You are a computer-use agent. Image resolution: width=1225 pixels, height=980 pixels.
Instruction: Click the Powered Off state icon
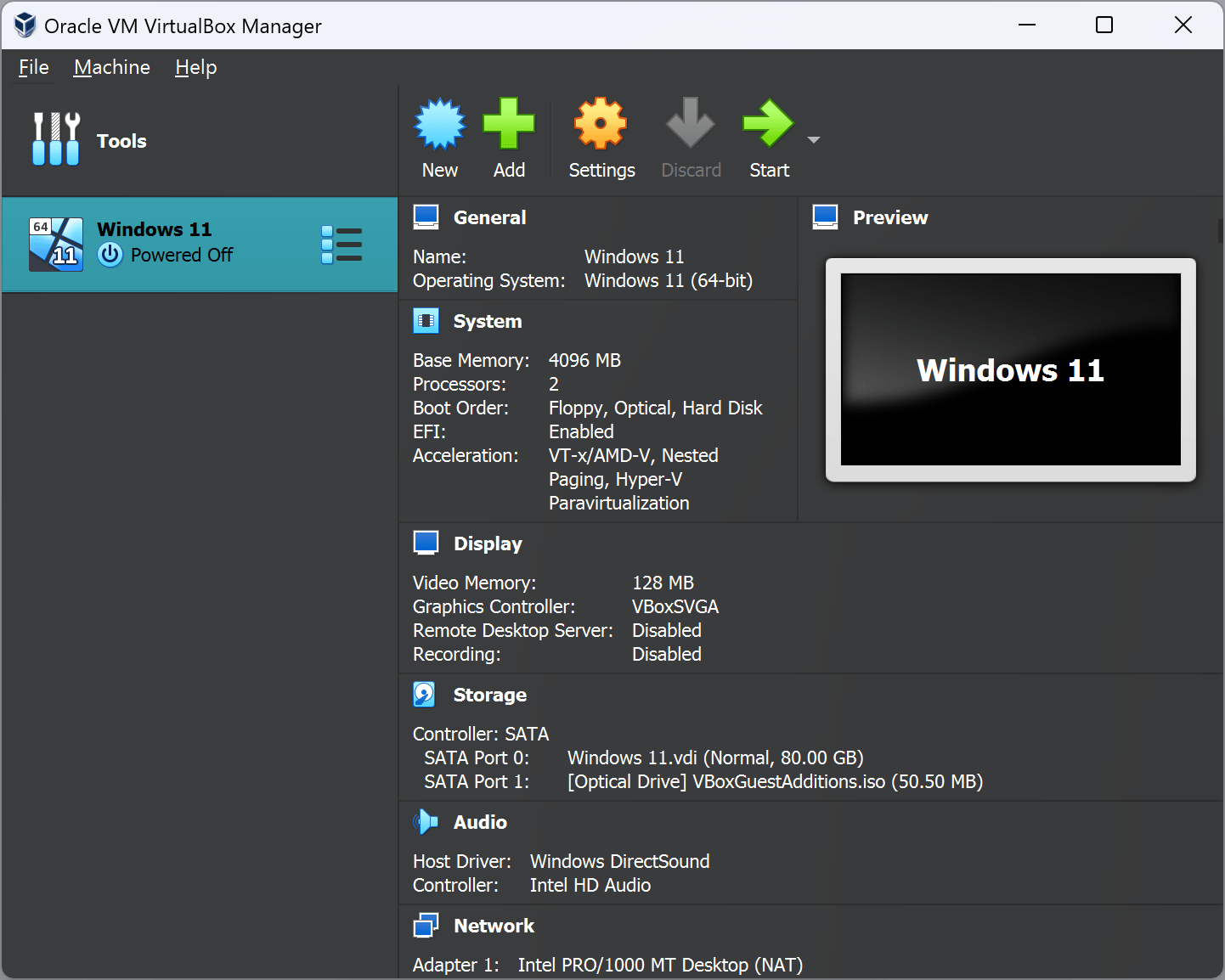(x=110, y=255)
